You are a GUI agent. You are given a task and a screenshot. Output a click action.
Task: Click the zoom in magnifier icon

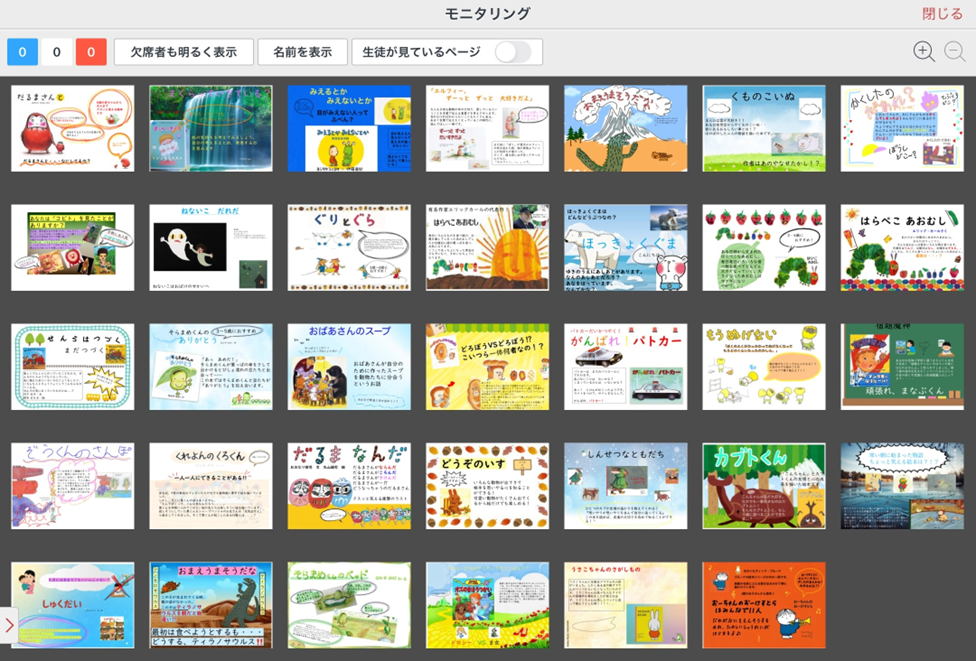click(x=924, y=52)
